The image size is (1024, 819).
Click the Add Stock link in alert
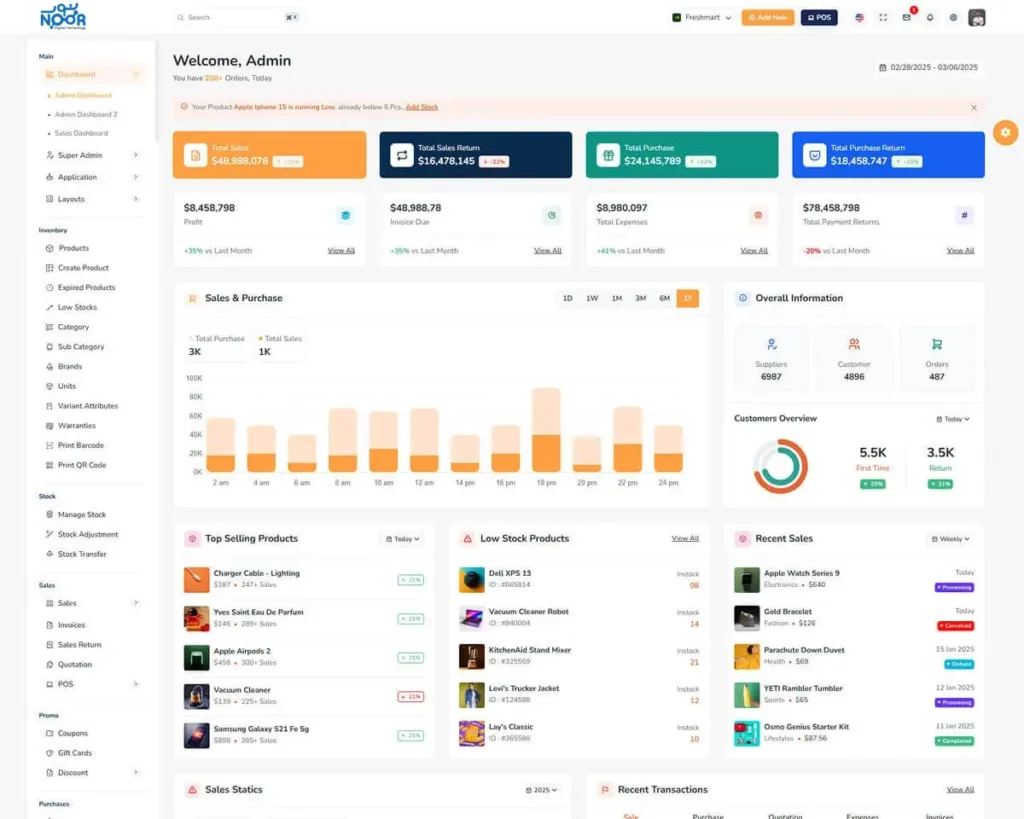[x=422, y=107]
